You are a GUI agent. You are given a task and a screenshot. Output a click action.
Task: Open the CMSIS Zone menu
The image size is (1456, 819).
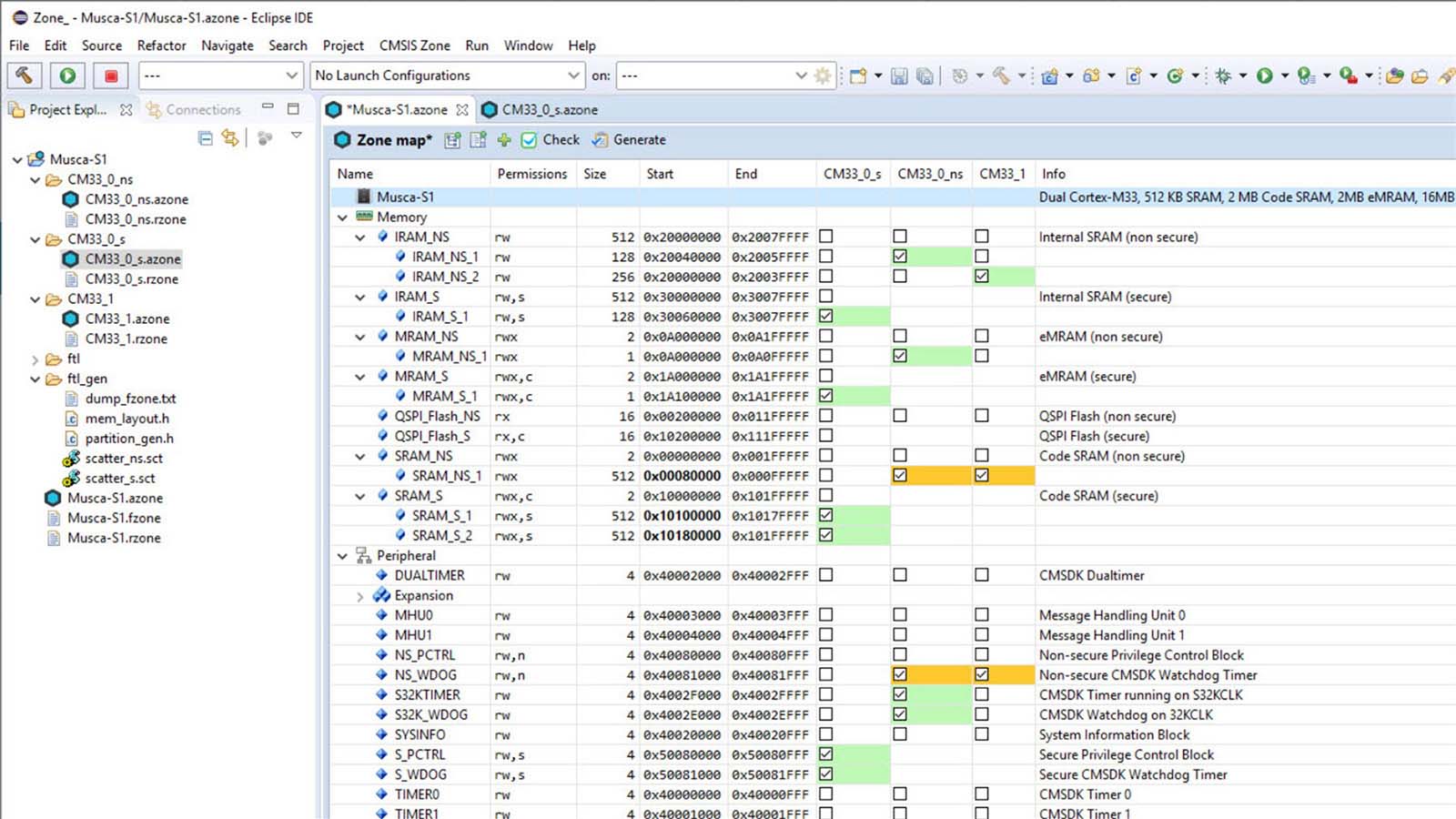coord(414,45)
